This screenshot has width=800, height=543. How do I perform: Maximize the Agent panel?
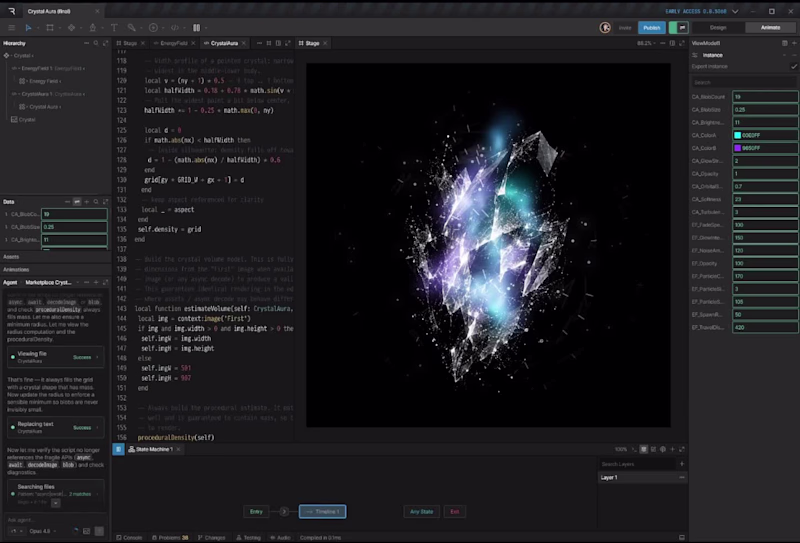tap(106, 282)
